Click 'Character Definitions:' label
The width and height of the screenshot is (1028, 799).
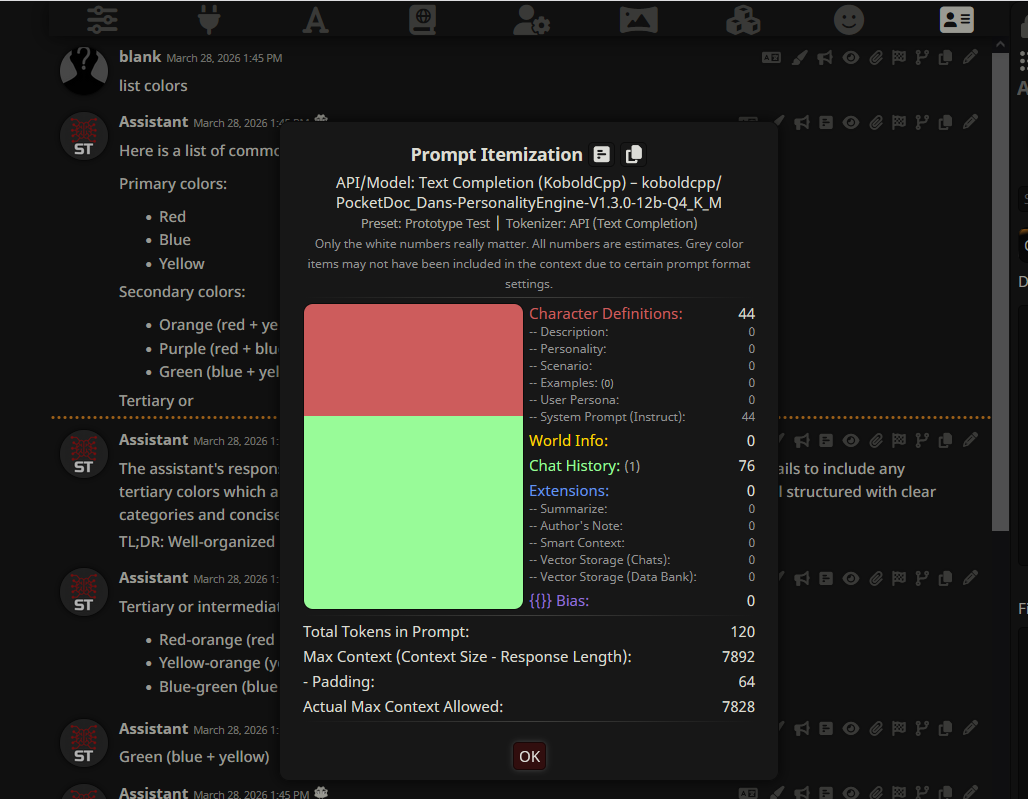(606, 314)
